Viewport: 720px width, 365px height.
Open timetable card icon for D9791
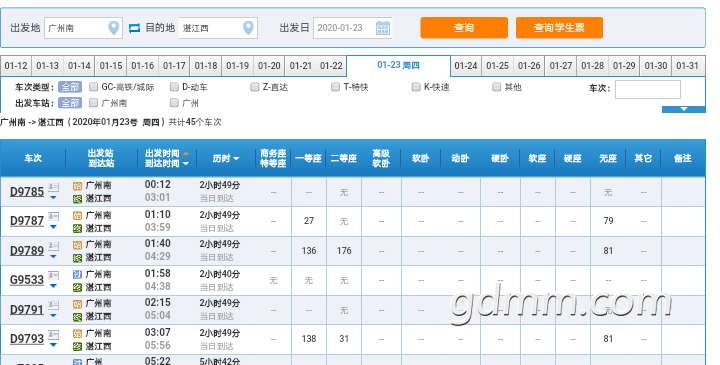click(x=54, y=305)
